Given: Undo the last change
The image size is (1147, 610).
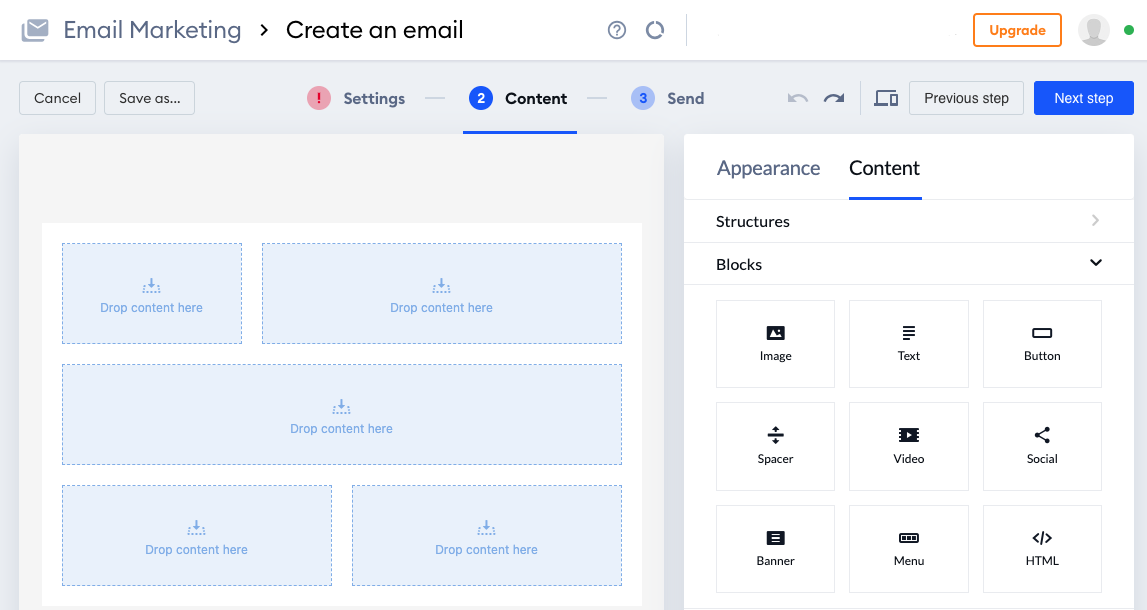Looking at the screenshot, I should (x=797, y=98).
